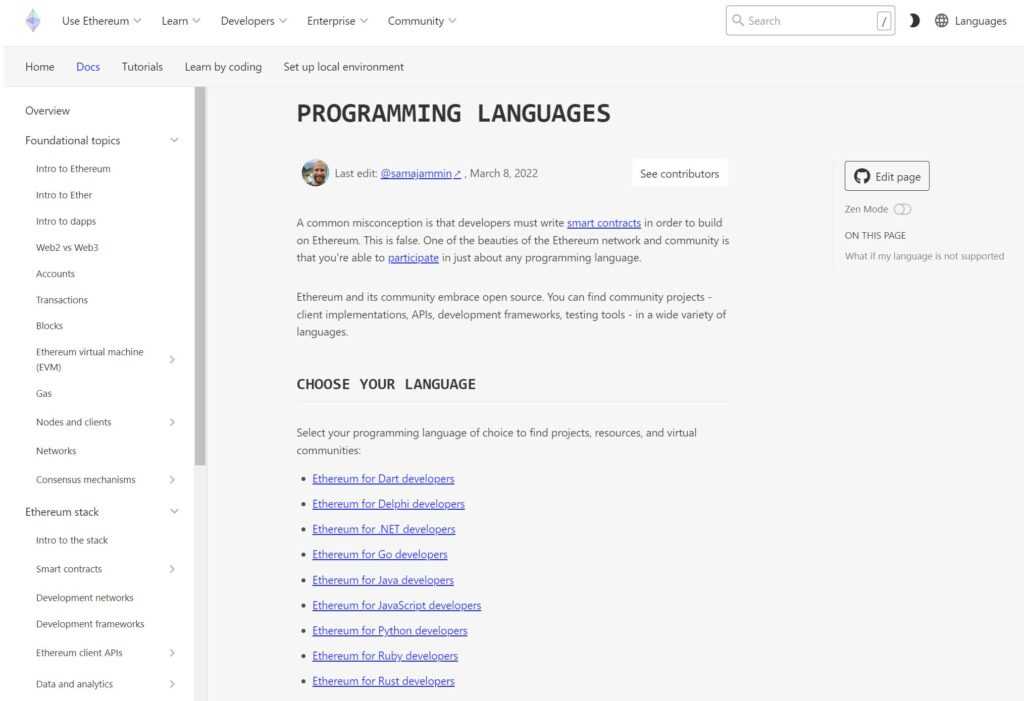Image resolution: width=1024 pixels, height=701 pixels.
Task: Collapse the Foundational topics section
Action: coord(174,140)
